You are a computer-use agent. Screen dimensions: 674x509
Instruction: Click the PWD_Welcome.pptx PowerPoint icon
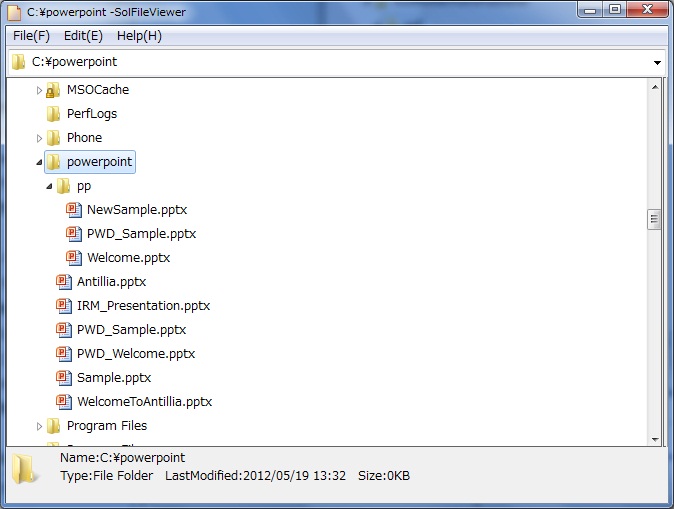(x=64, y=354)
